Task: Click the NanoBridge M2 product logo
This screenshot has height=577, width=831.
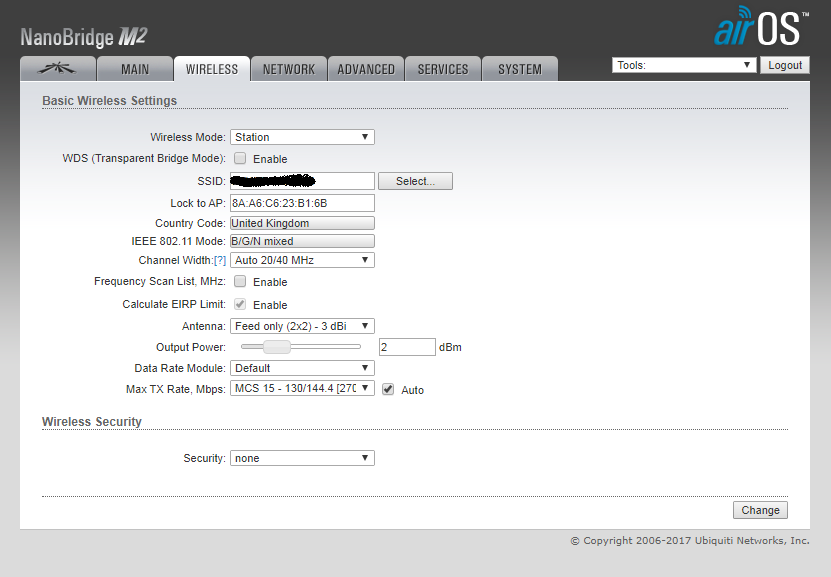Action: point(84,37)
